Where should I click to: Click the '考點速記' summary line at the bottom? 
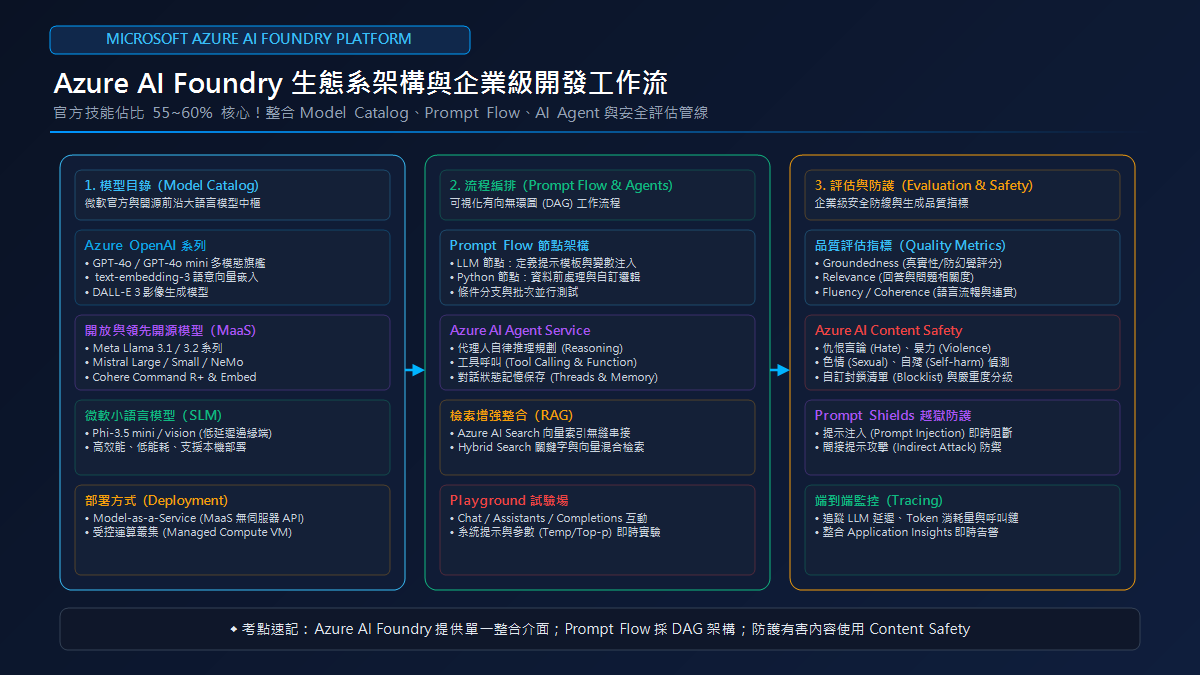(x=600, y=629)
